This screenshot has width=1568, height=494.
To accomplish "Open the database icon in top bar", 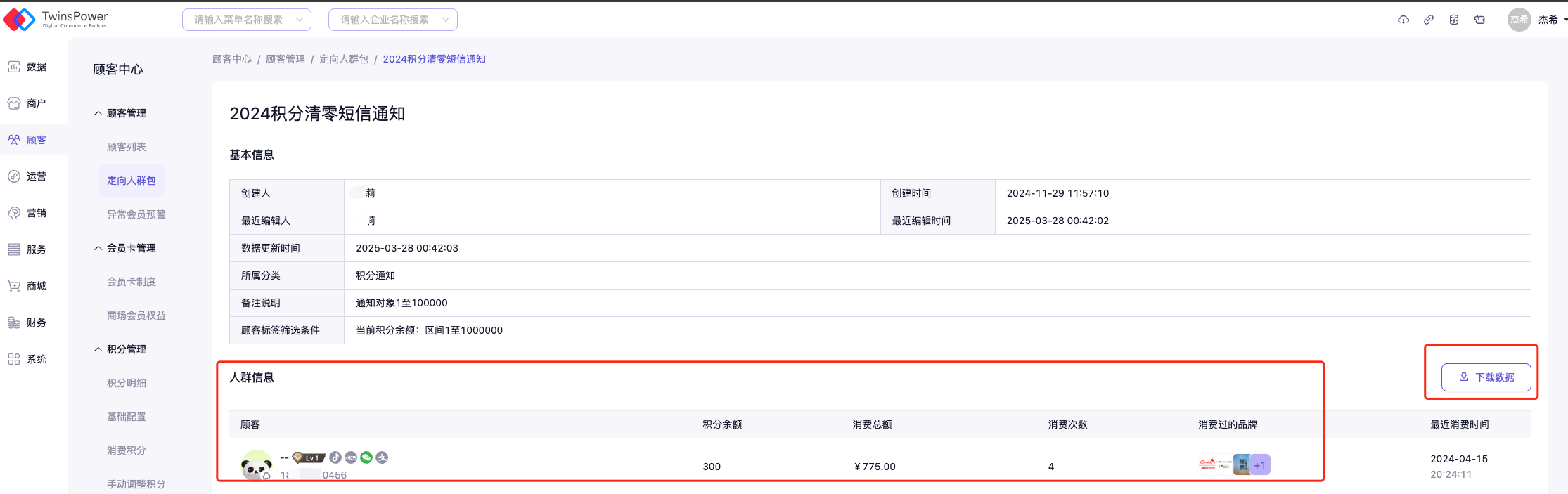I will tap(1454, 20).
